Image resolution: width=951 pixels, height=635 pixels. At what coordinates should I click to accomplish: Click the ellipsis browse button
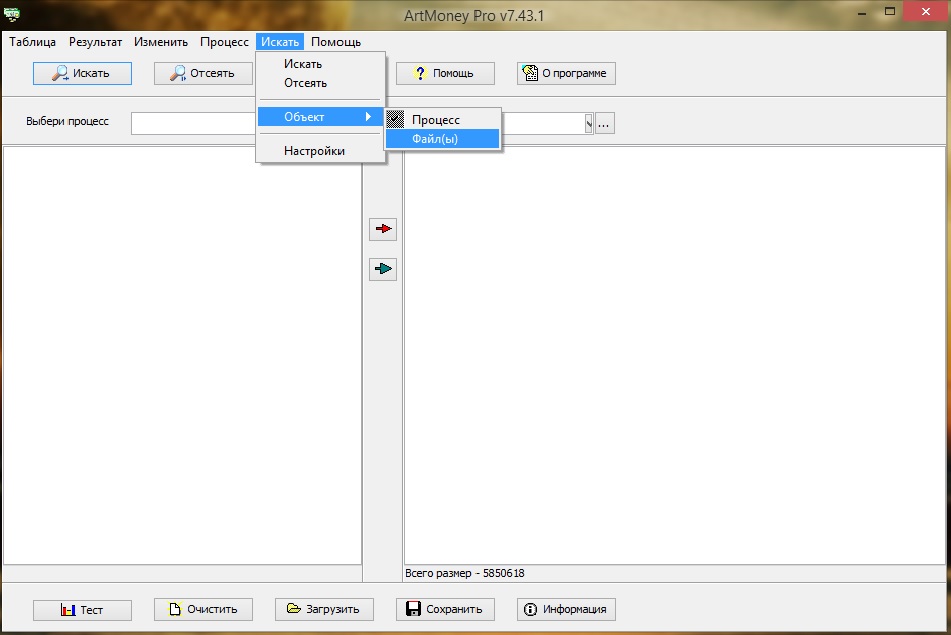[x=605, y=124]
